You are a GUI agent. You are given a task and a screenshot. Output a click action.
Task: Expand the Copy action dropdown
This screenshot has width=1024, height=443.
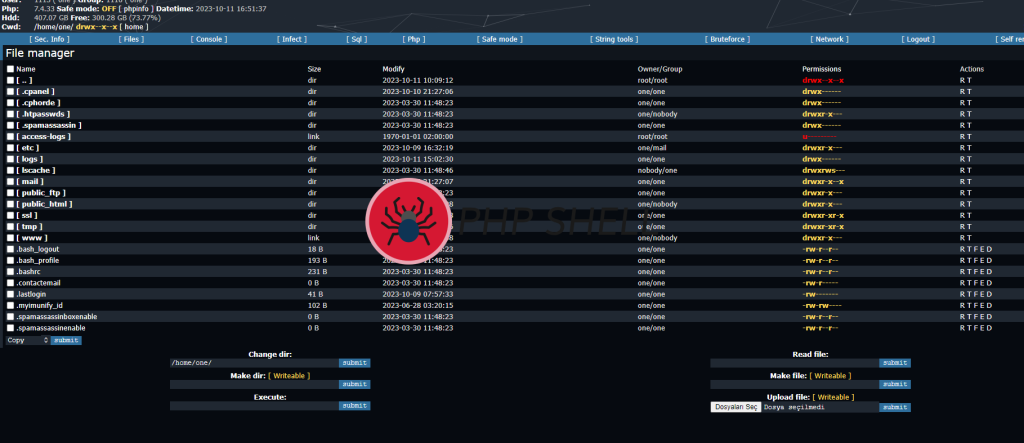point(27,340)
